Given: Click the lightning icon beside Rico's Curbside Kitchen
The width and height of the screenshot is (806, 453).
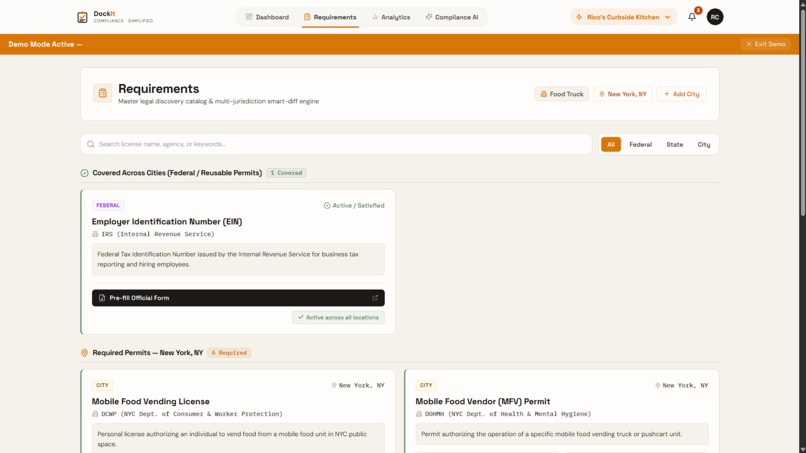Looking at the screenshot, I should click(x=579, y=17).
